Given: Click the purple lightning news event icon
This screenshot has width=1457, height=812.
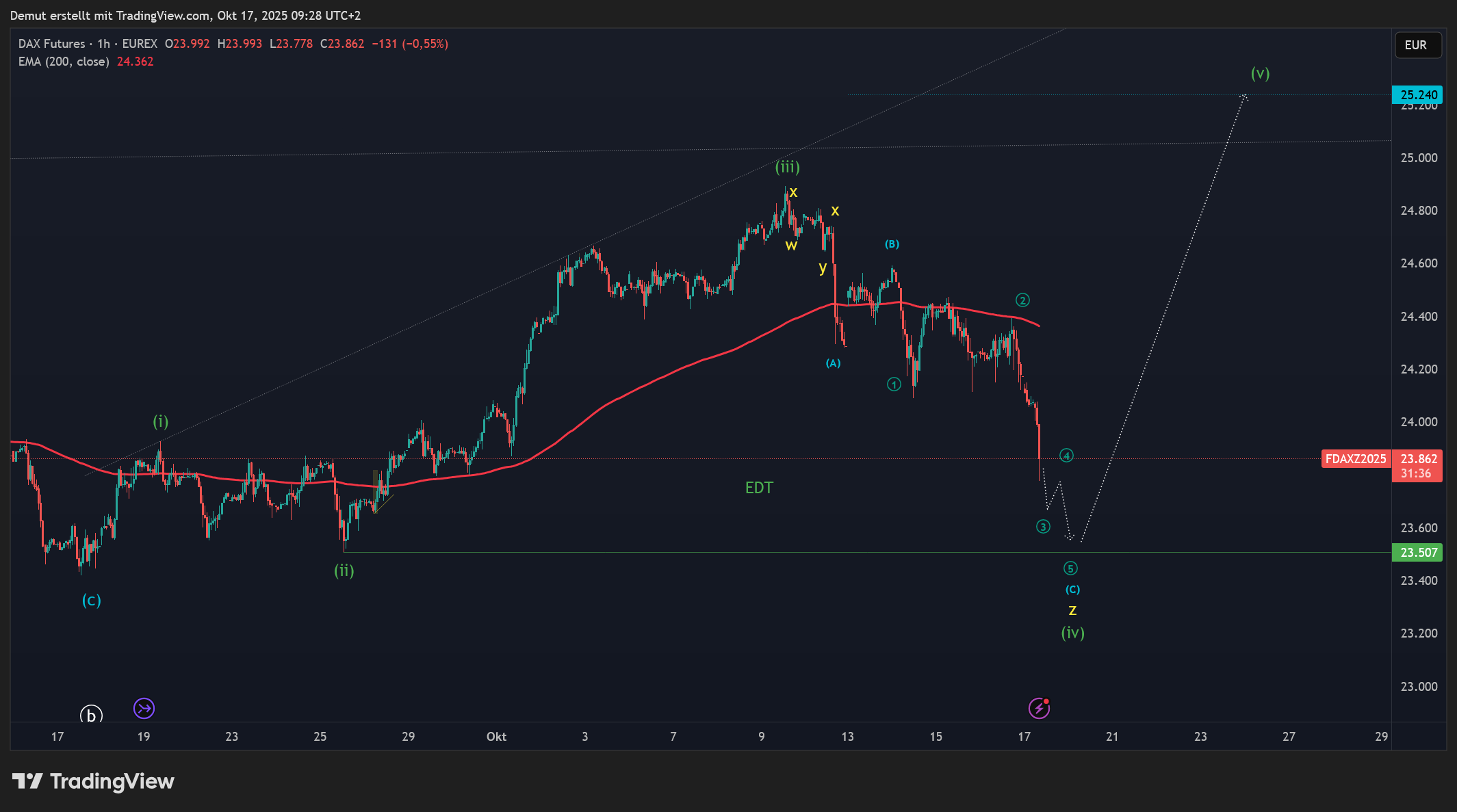Looking at the screenshot, I should pos(1039,708).
